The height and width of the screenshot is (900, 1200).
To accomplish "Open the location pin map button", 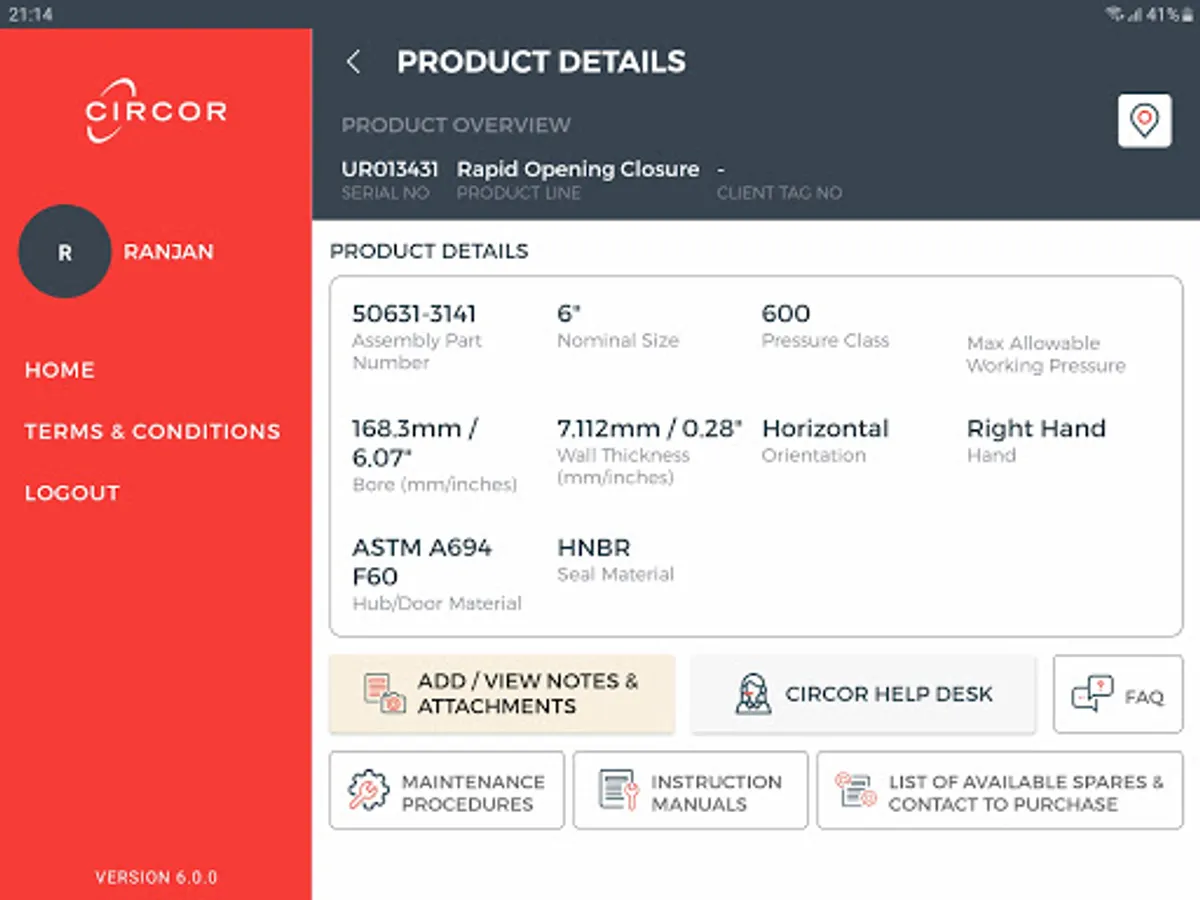I will pos(1144,121).
